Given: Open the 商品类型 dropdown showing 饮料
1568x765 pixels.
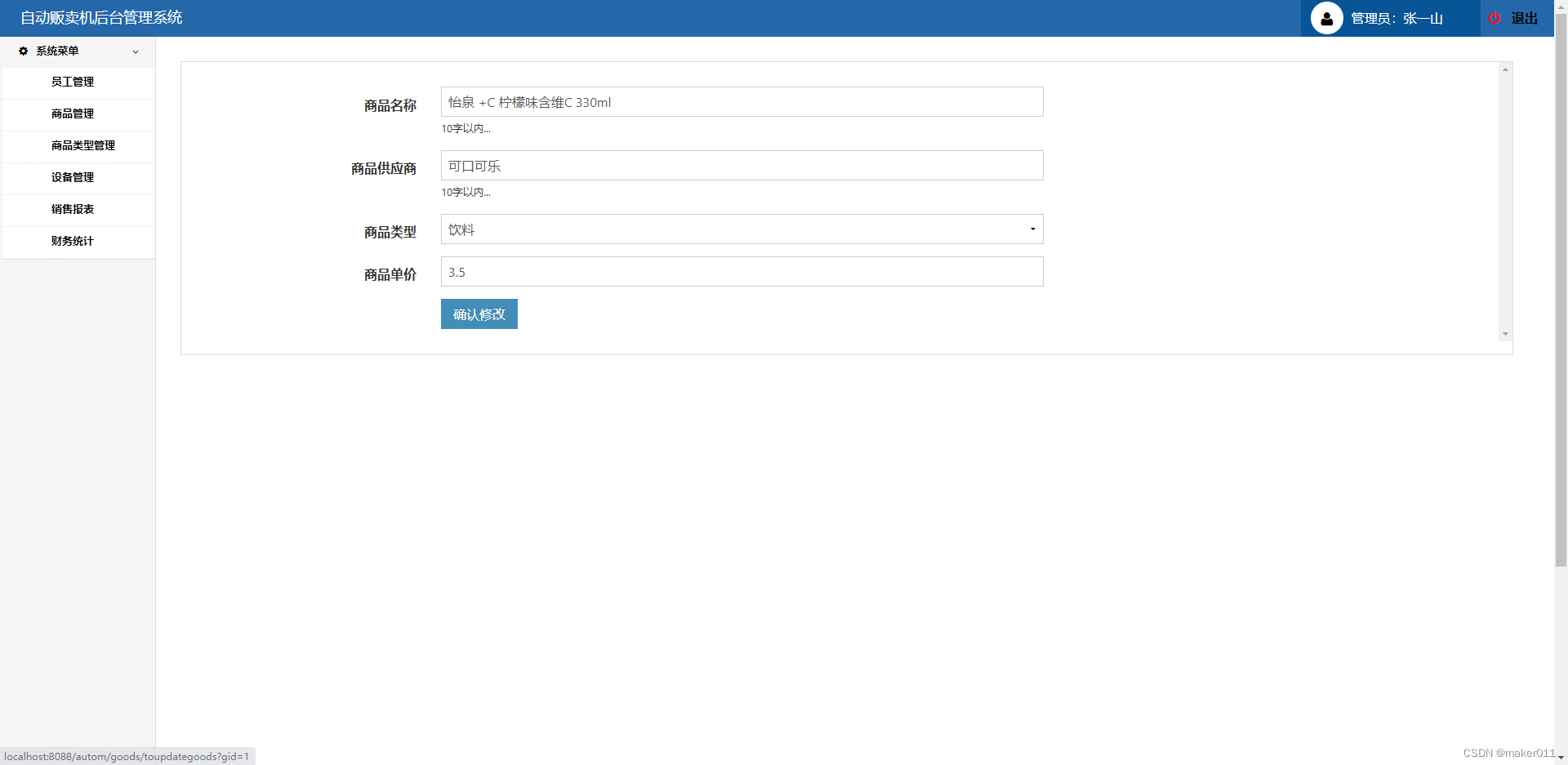Looking at the screenshot, I should [742, 229].
